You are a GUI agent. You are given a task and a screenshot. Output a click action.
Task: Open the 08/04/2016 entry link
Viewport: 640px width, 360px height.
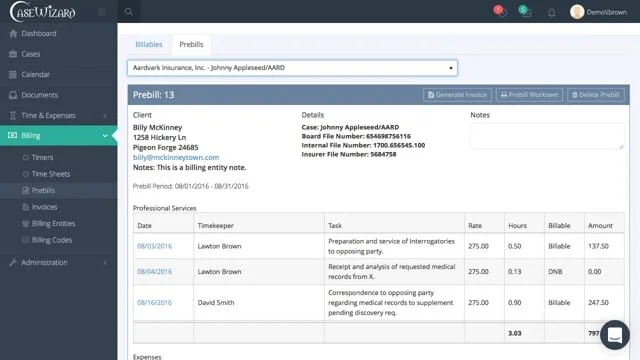point(154,271)
